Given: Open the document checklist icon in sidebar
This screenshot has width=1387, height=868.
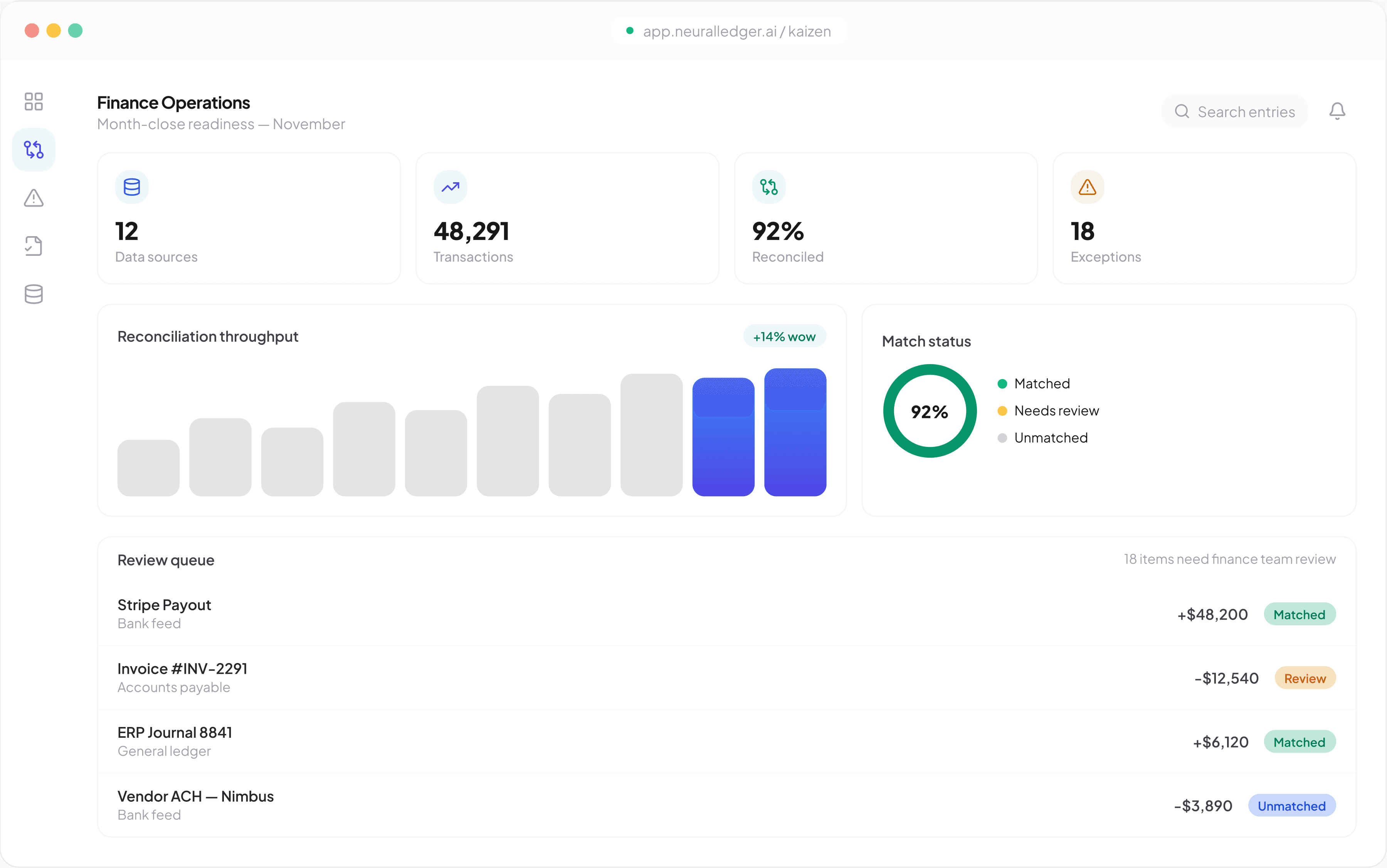Looking at the screenshot, I should tap(34, 246).
